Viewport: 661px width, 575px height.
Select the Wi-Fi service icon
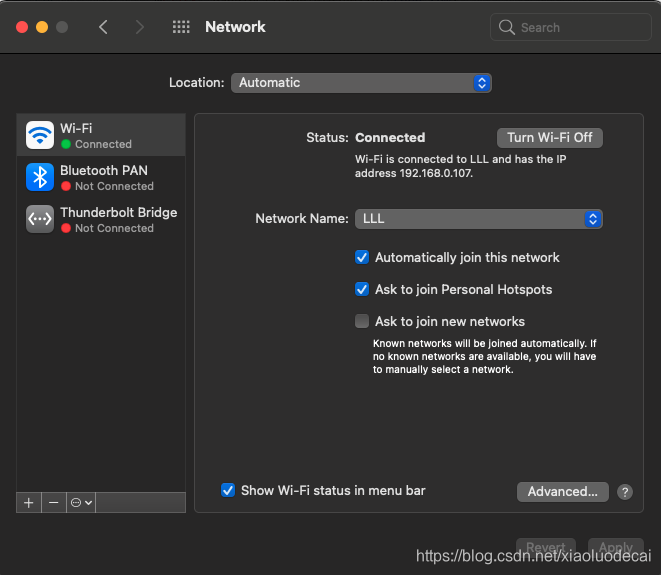40,135
